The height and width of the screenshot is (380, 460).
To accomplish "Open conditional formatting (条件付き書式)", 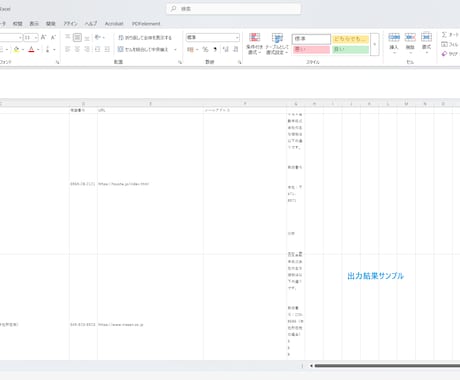I will [255, 44].
